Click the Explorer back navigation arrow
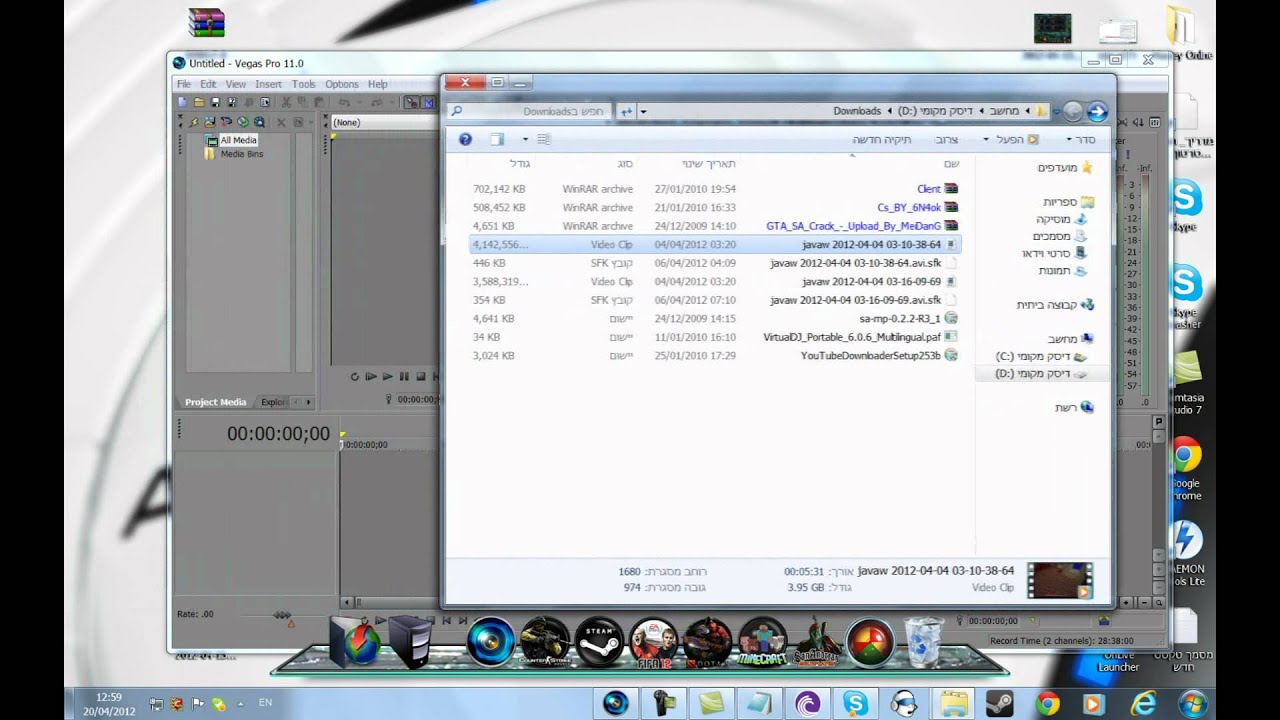Image resolution: width=1280 pixels, height=720 pixels. click(1097, 111)
